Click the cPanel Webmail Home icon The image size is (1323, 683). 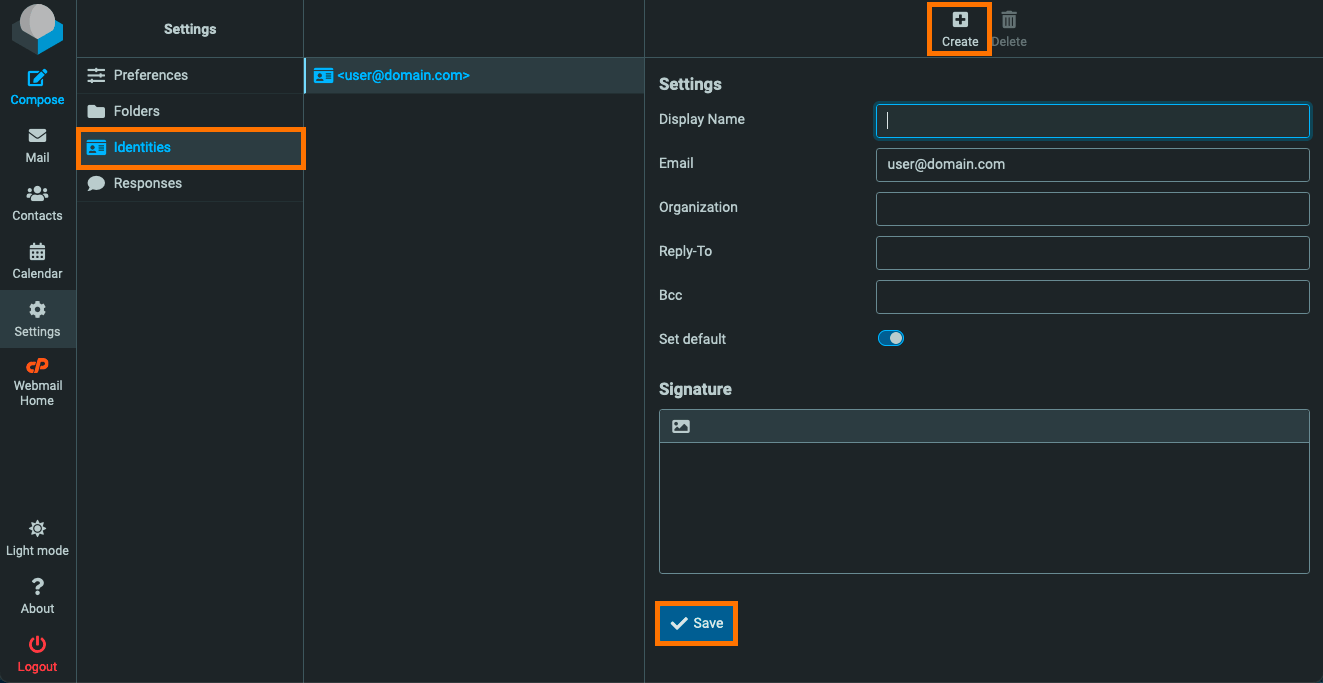[37, 366]
